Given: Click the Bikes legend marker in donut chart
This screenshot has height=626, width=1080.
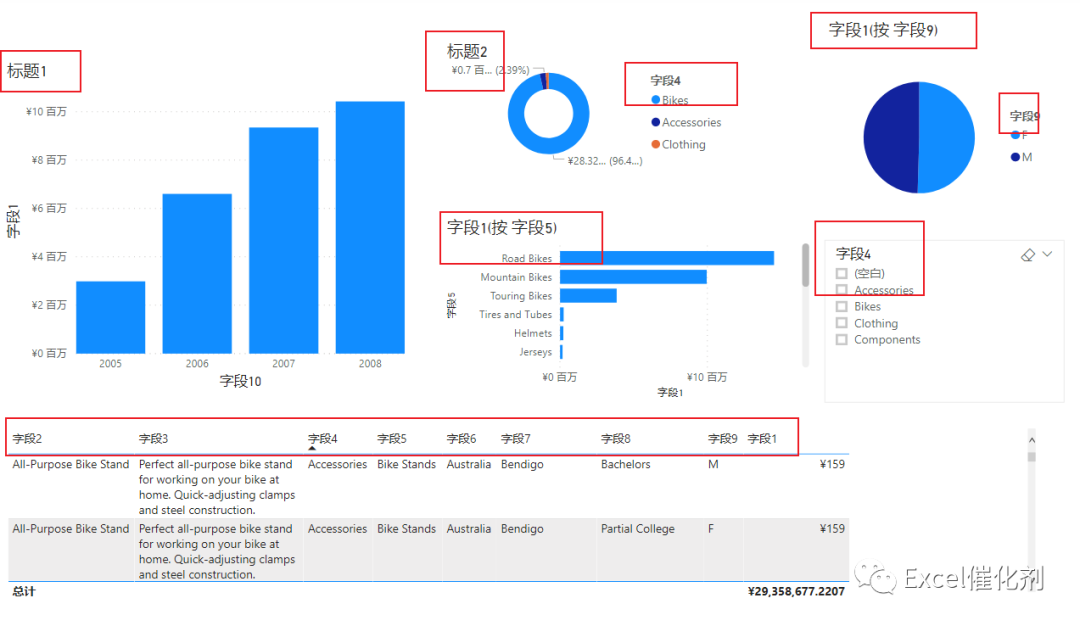Looking at the screenshot, I should tap(656, 100).
